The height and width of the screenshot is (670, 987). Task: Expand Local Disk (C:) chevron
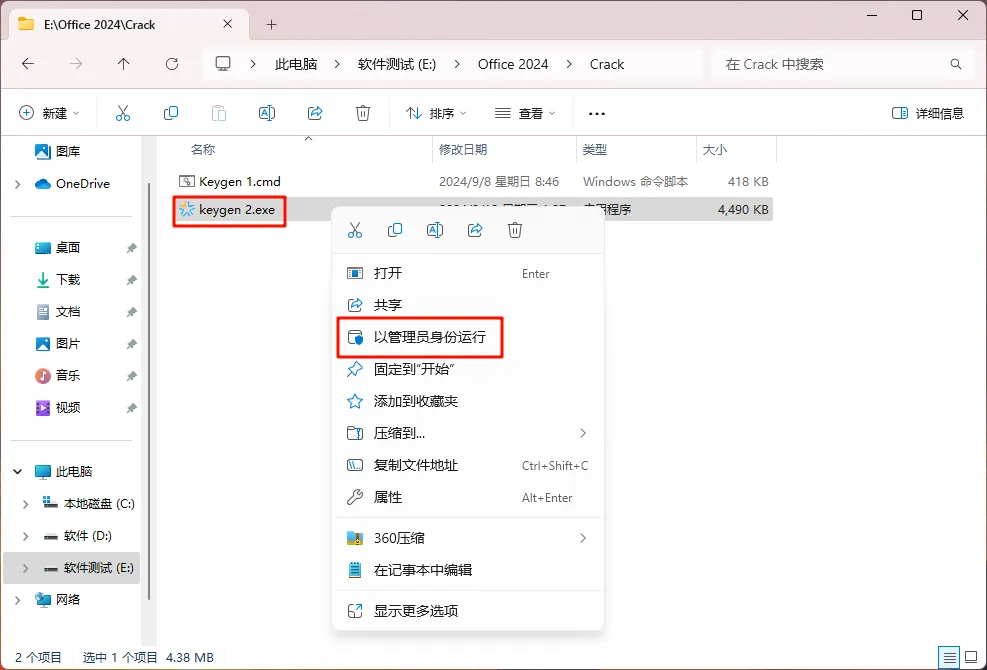point(25,504)
